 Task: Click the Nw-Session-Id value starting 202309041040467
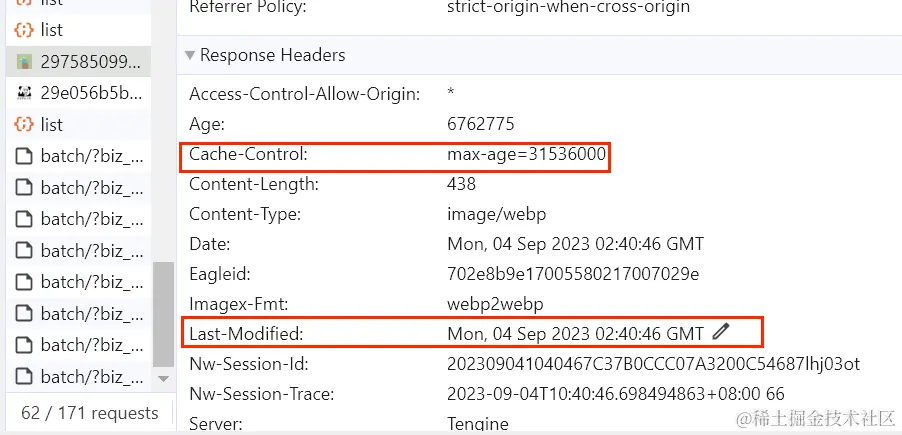tap(653, 364)
